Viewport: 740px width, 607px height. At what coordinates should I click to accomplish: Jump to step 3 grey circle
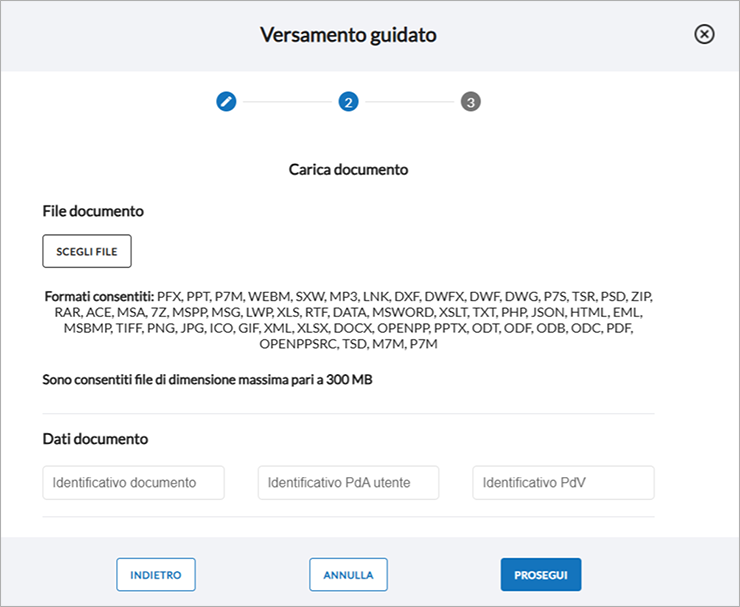pyautogui.click(x=471, y=101)
